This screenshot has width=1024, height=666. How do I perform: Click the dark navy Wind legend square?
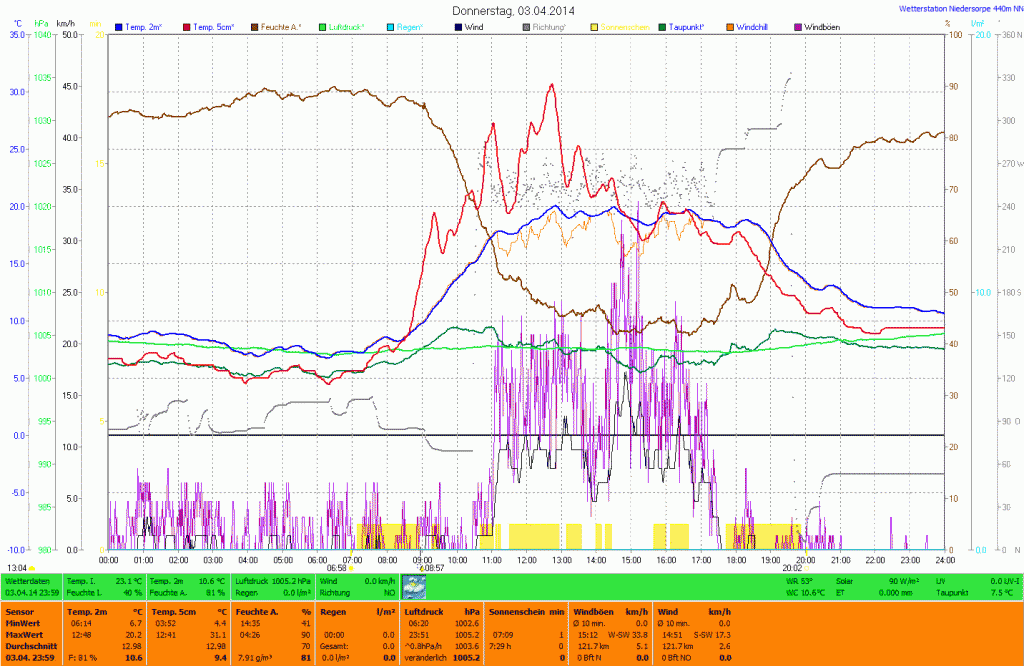(x=458, y=27)
